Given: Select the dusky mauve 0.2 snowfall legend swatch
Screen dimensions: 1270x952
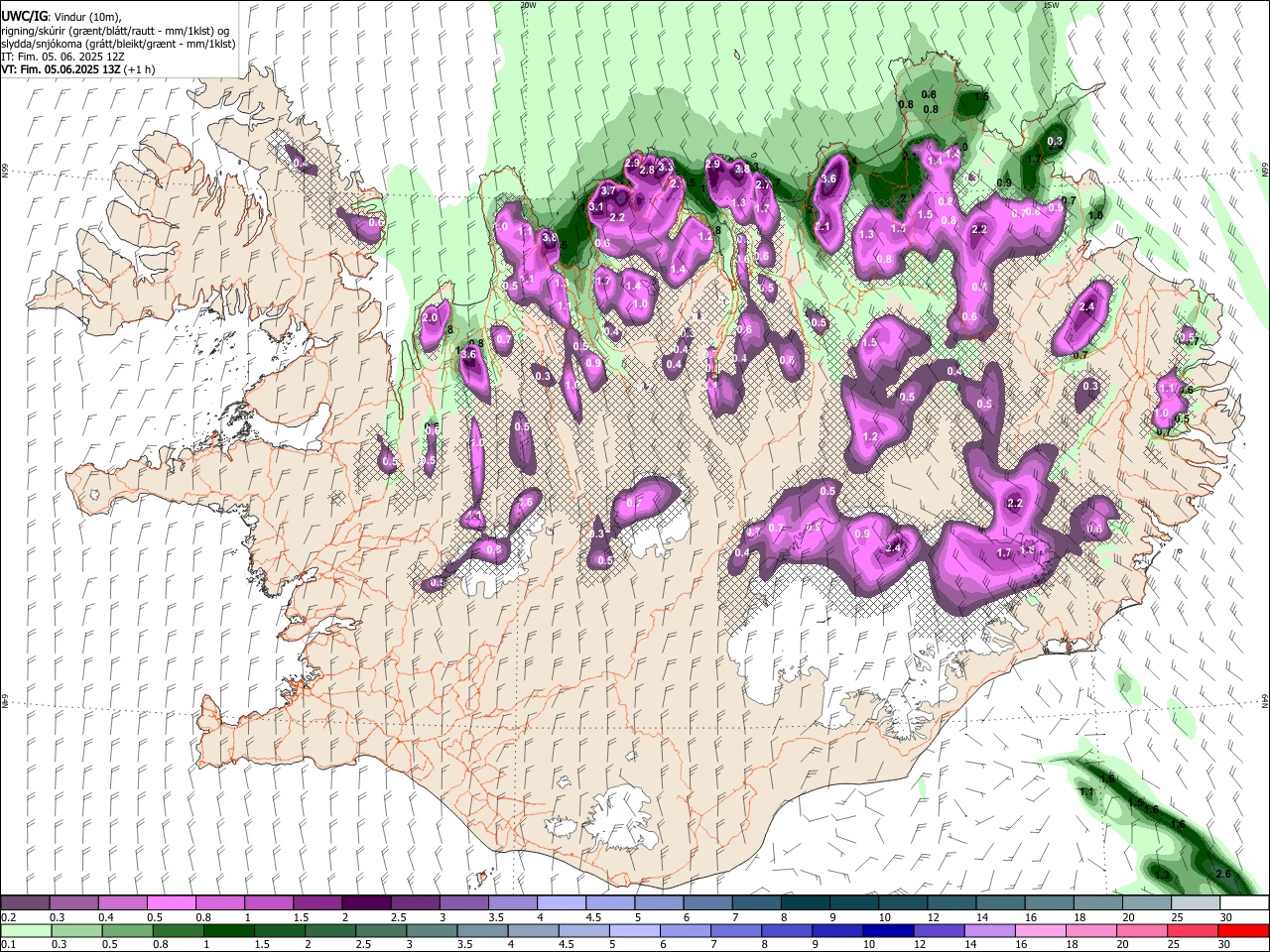Looking at the screenshot, I should (26, 902).
